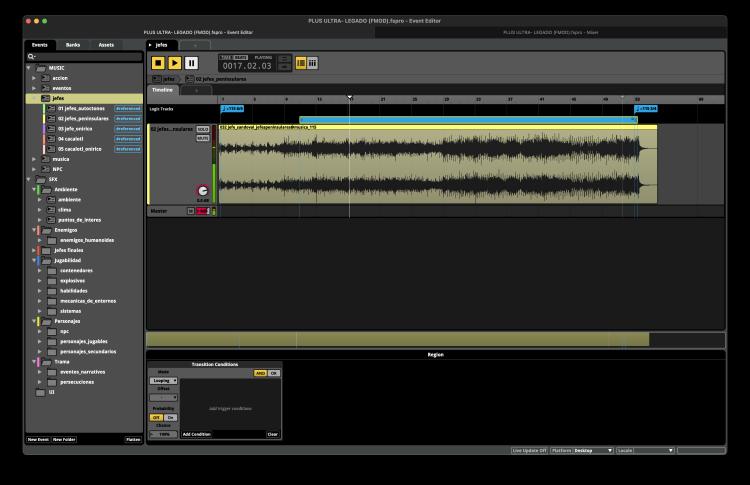Click the tempo marker icon in Logic Tracks

pos(224,108)
